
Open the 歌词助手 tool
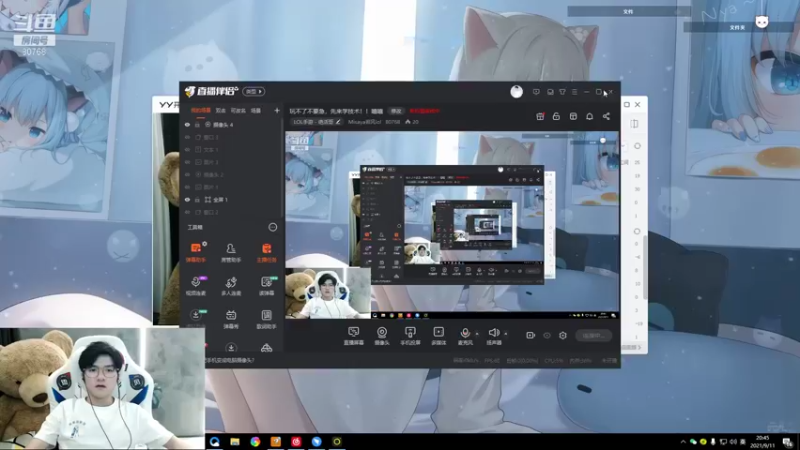266,319
